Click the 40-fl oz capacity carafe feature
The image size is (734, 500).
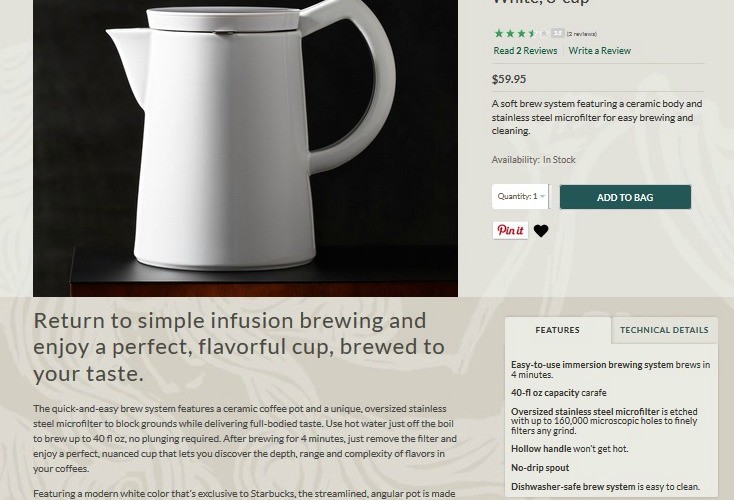pyautogui.click(x=559, y=393)
